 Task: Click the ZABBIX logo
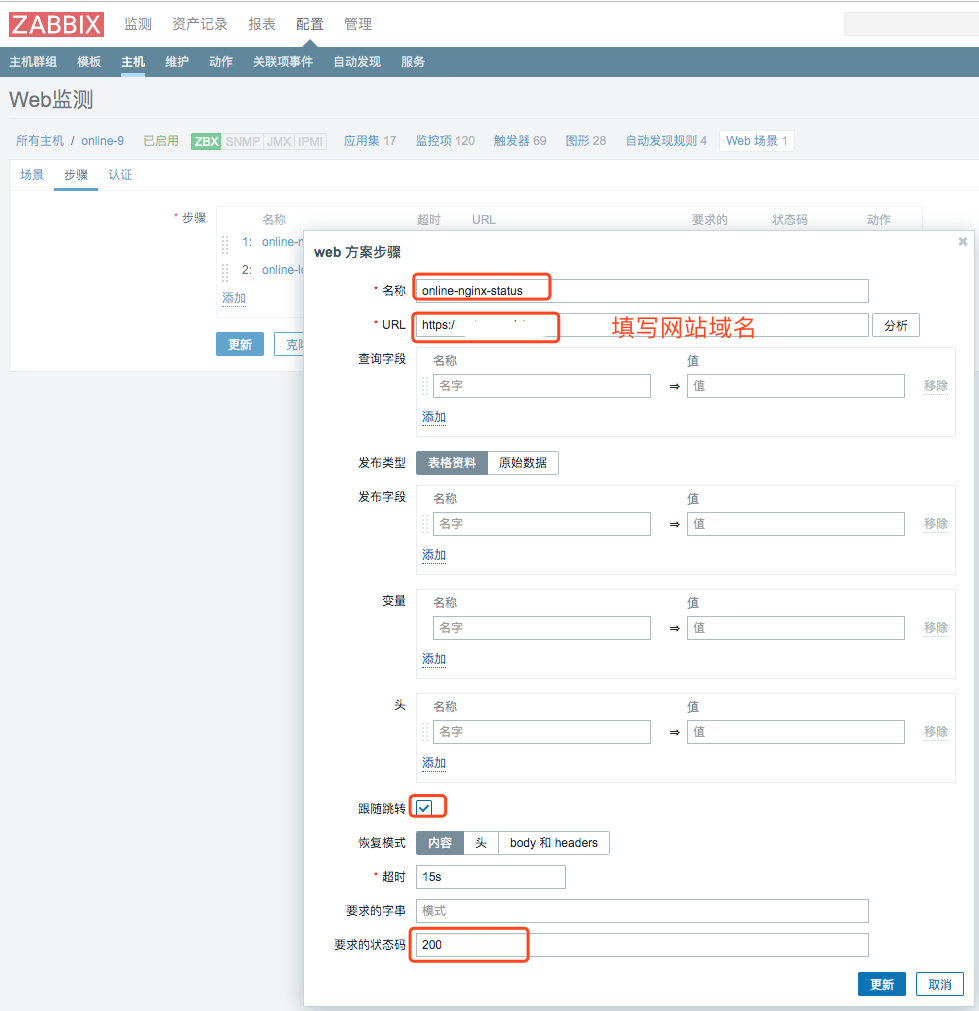pos(56,25)
